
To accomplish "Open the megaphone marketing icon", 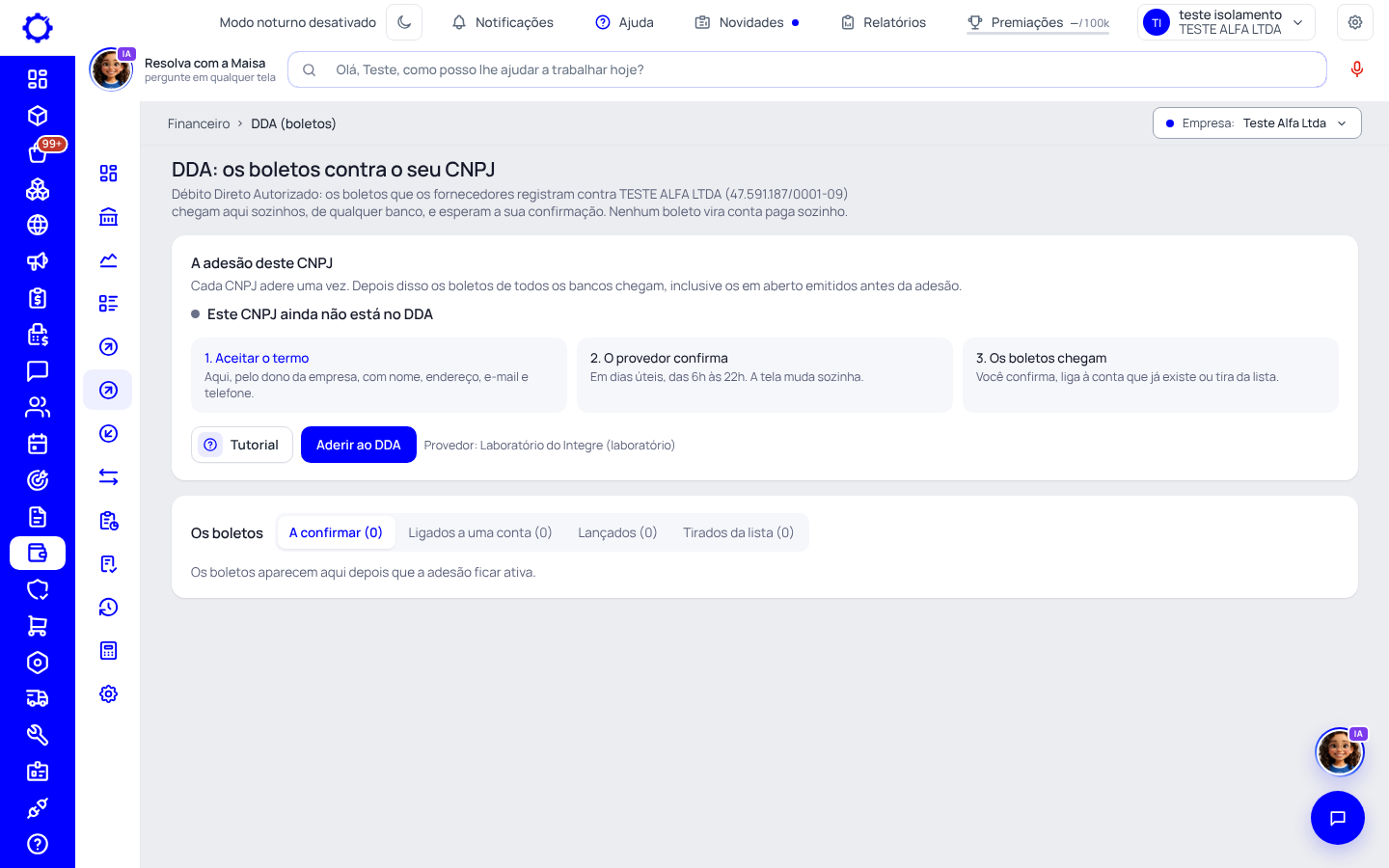I will [38, 261].
